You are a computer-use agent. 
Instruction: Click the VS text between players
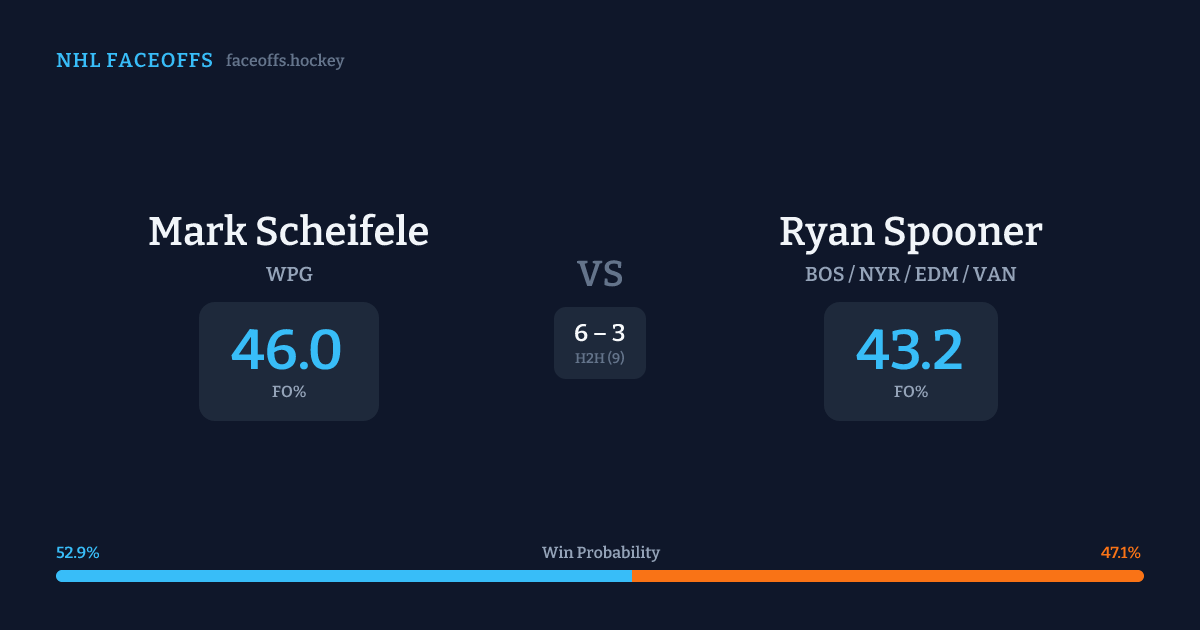[x=600, y=274]
